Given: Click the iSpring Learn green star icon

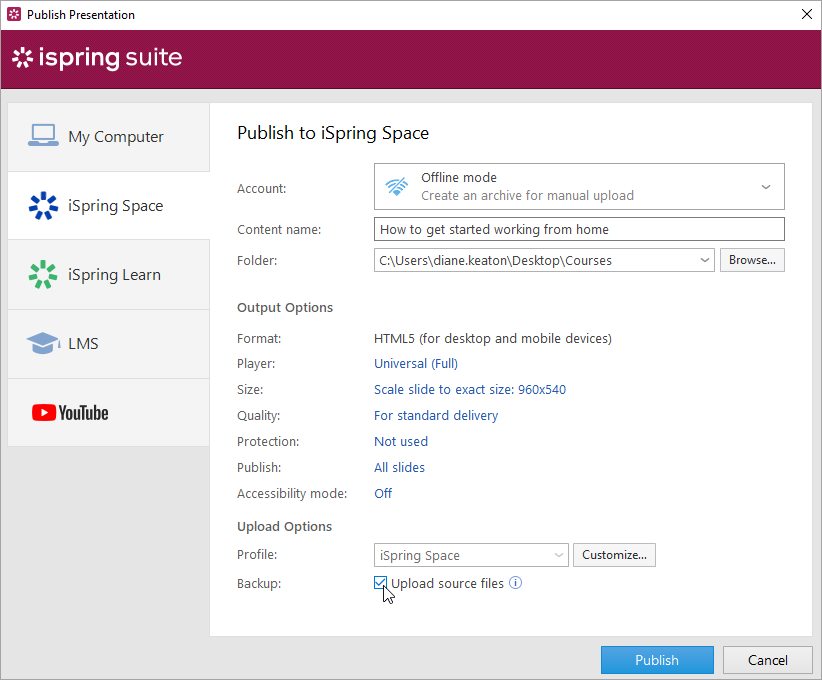Looking at the screenshot, I should [43, 274].
